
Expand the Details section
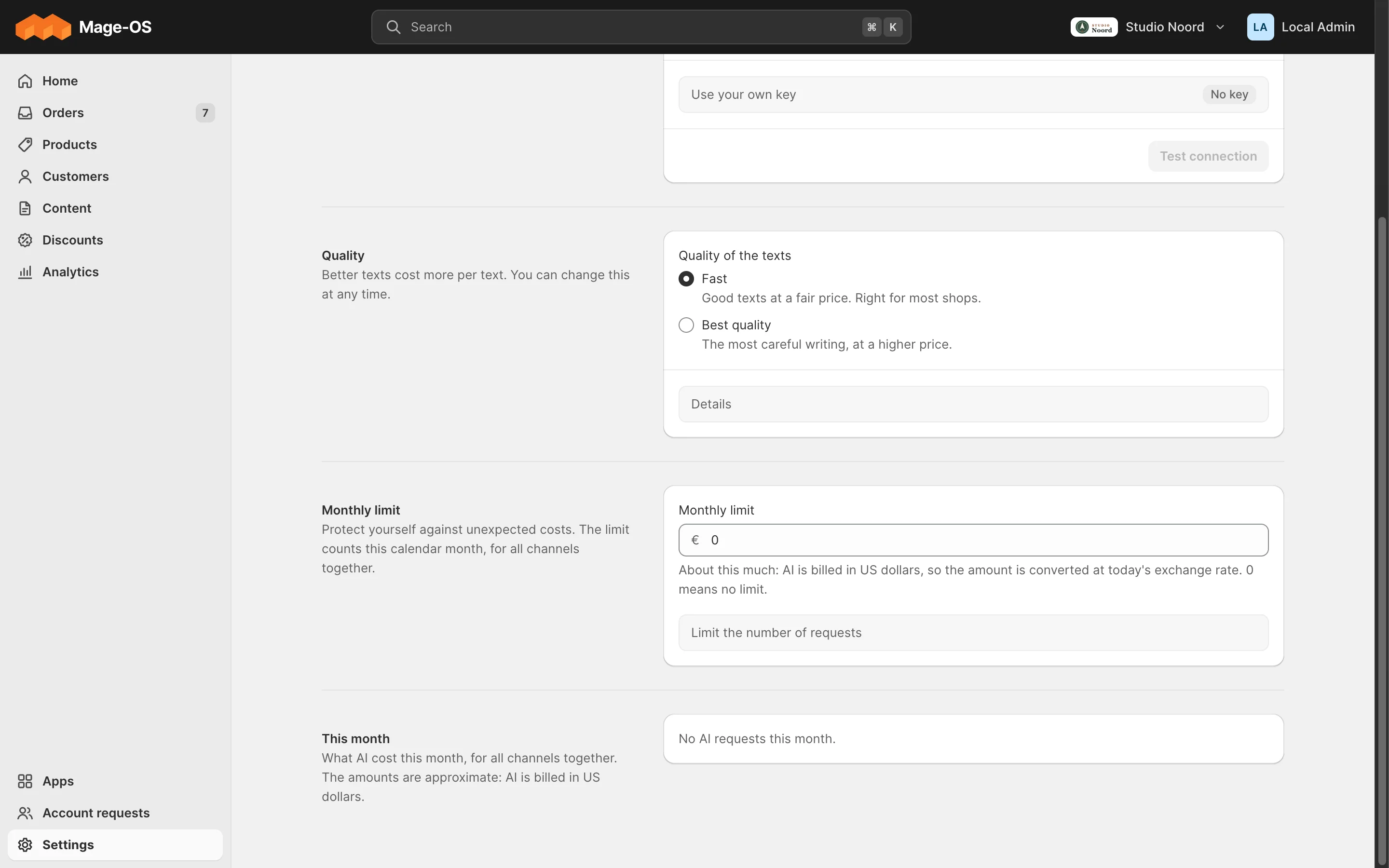click(x=973, y=404)
